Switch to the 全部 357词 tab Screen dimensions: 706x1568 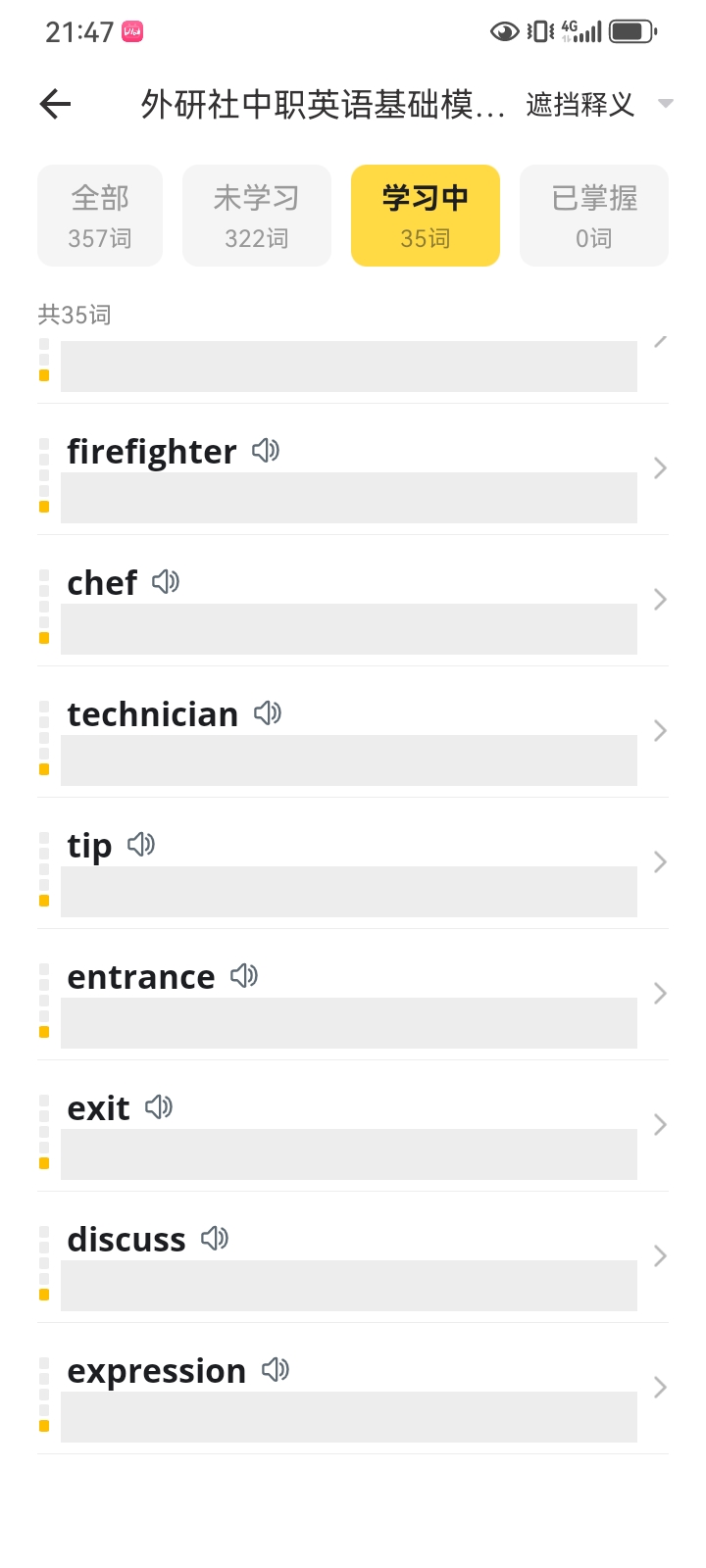pos(100,216)
